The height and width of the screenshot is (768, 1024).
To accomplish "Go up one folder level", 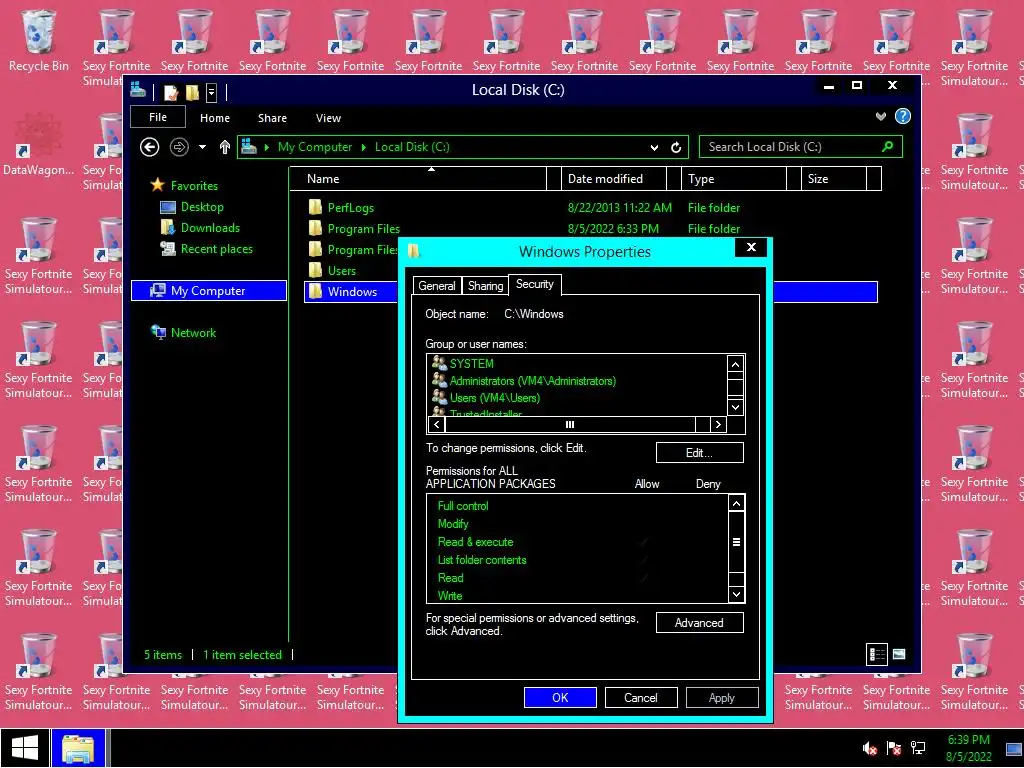I will point(225,147).
